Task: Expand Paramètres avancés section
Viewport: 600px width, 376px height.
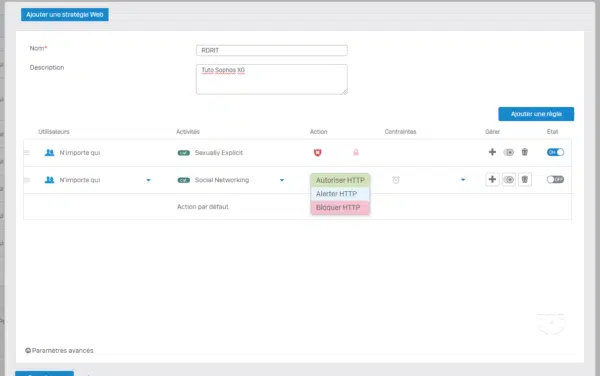Action: tap(59, 350)
